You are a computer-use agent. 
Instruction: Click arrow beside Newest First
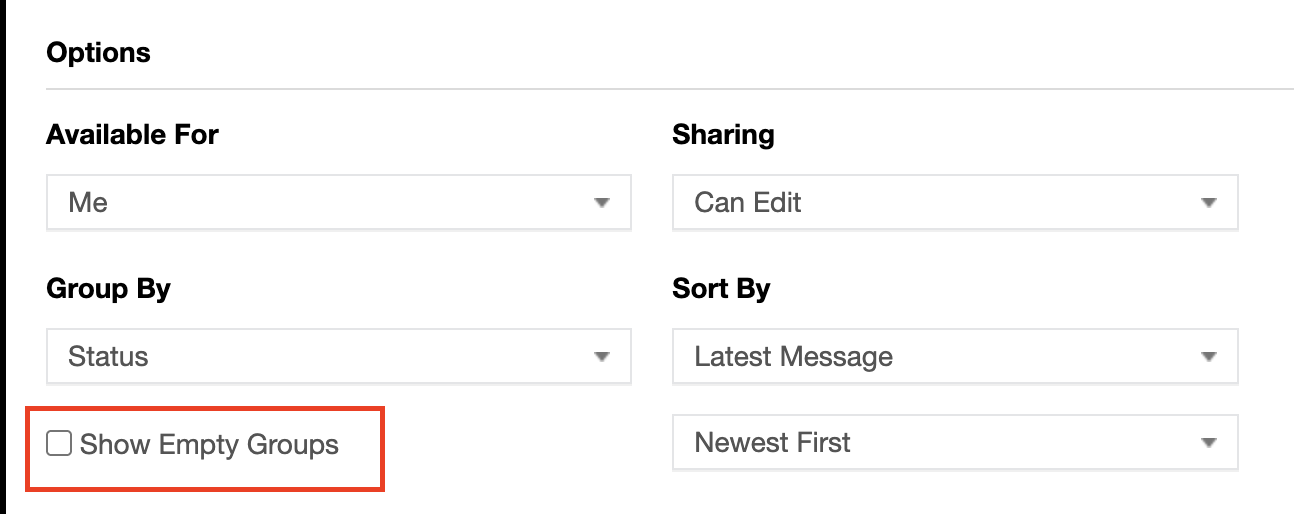pyautogui.click(x=1208, y=443)
